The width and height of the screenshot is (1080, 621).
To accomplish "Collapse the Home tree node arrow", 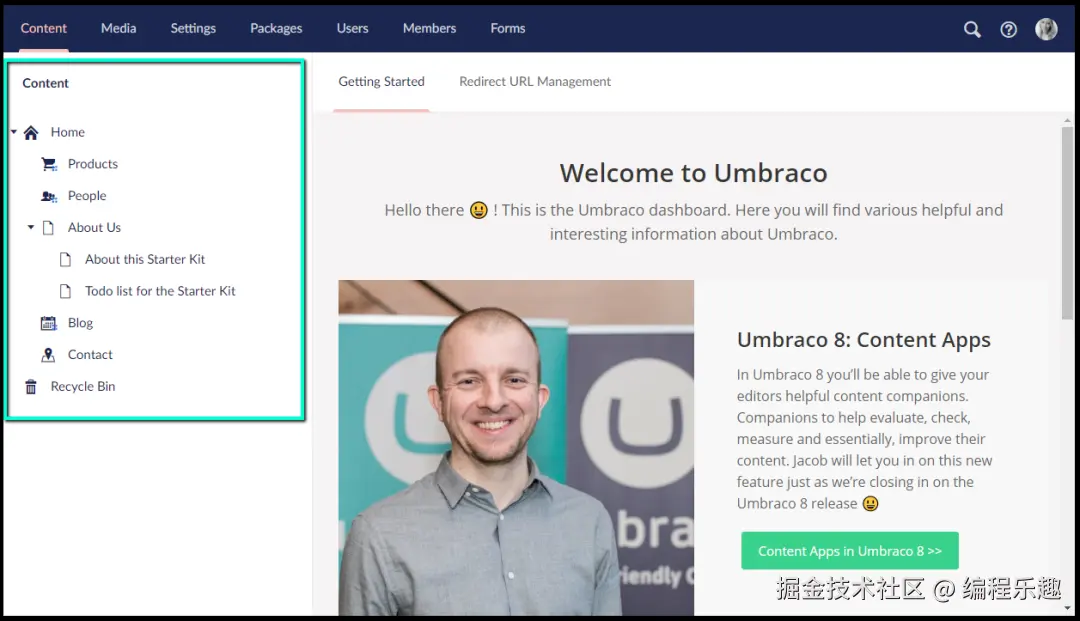I will pos(14,131).
